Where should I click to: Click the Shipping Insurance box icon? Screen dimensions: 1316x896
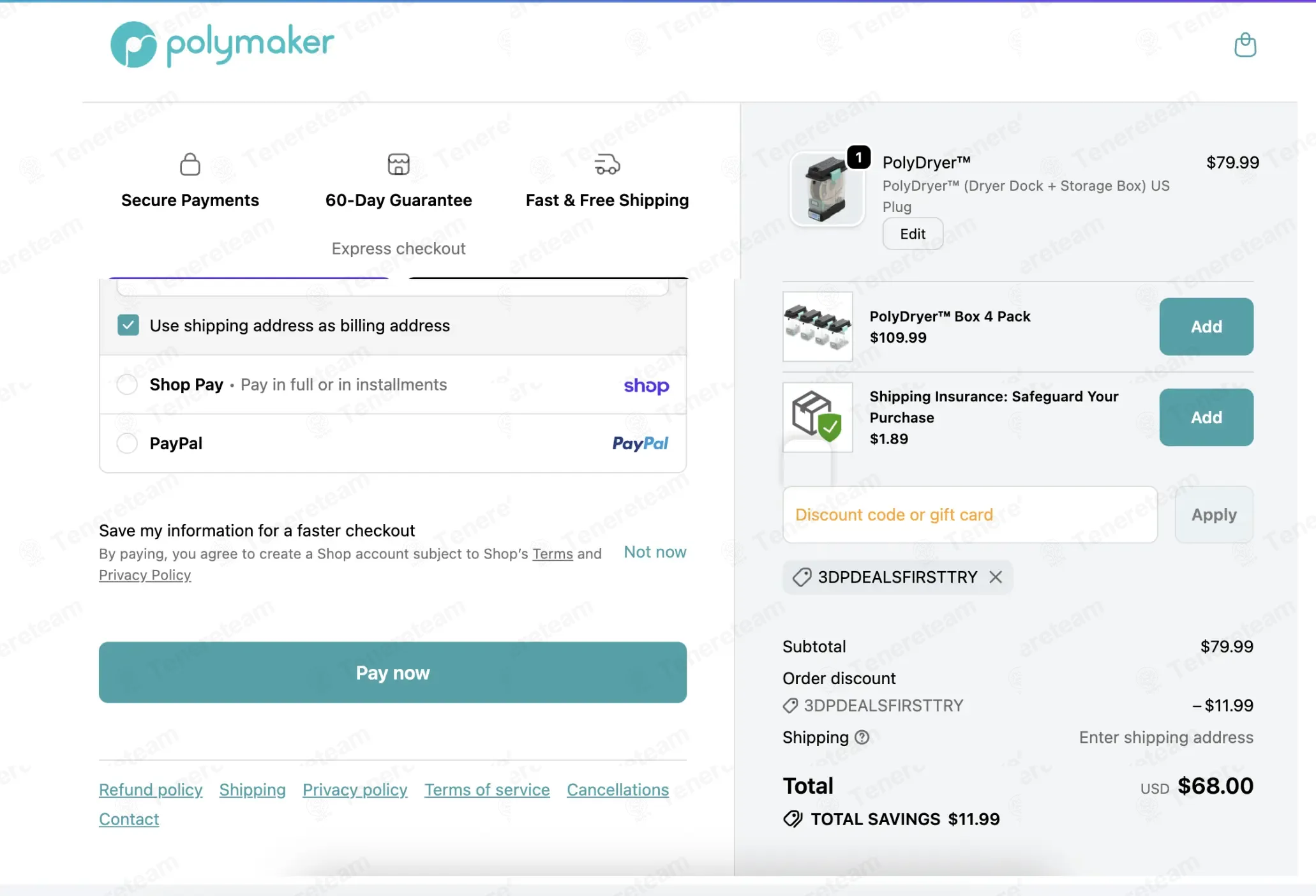(x=817, y=417)
